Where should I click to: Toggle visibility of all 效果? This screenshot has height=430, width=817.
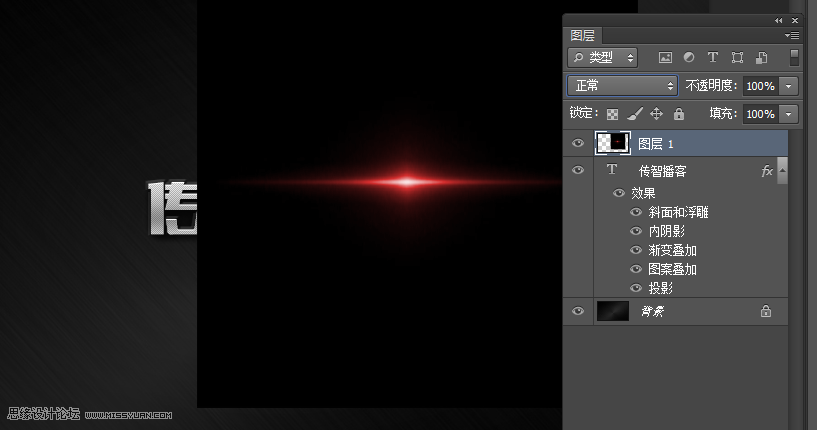click(618, 193)
